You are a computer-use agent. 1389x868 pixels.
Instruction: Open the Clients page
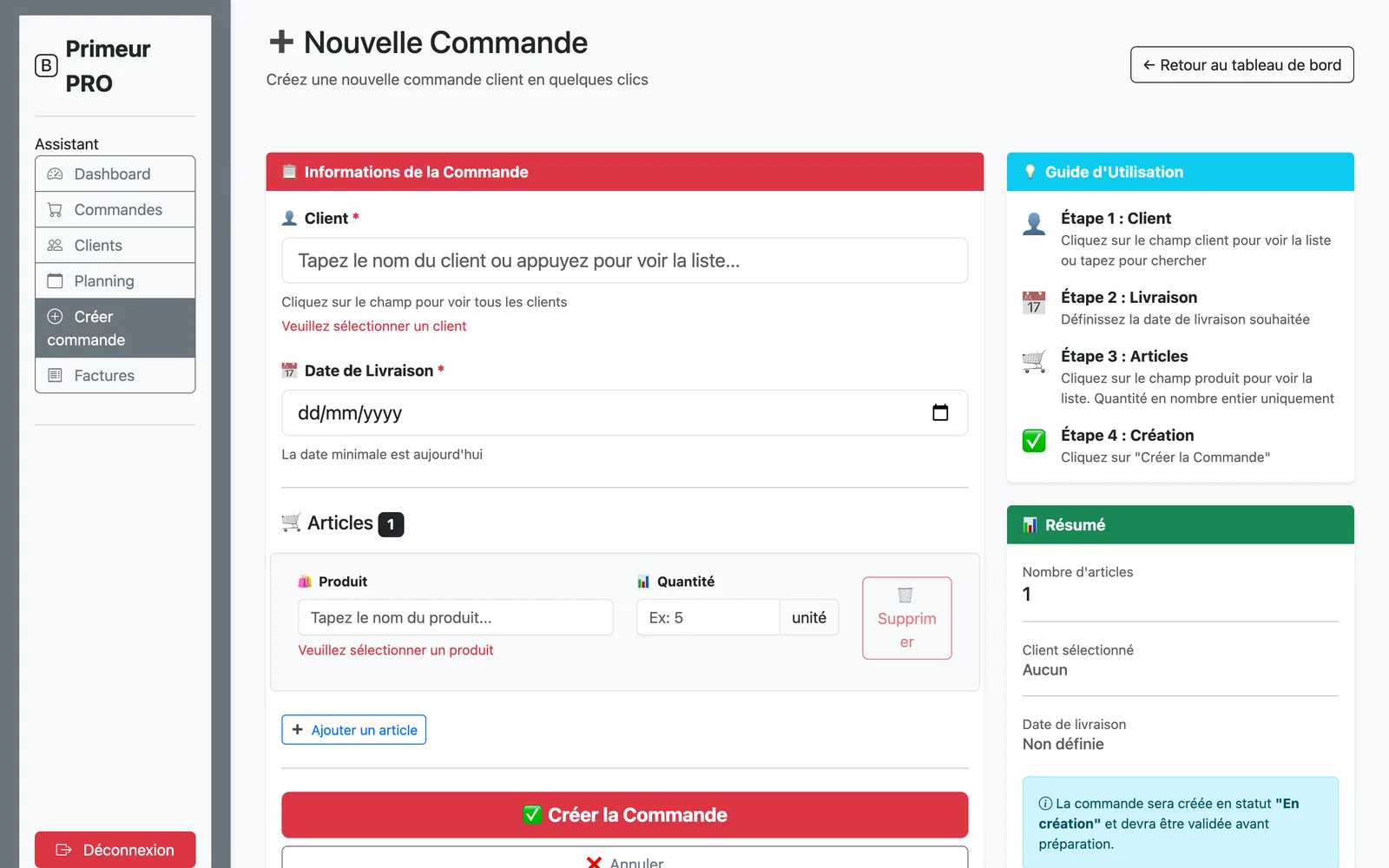[115, 245]
